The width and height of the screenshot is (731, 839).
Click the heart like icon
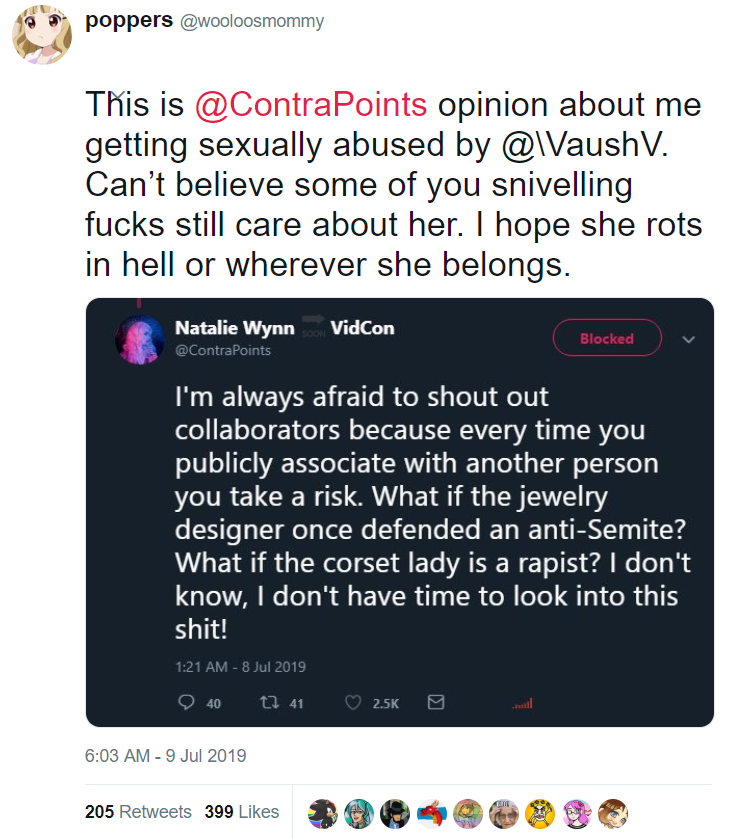(x=353, y=702)
